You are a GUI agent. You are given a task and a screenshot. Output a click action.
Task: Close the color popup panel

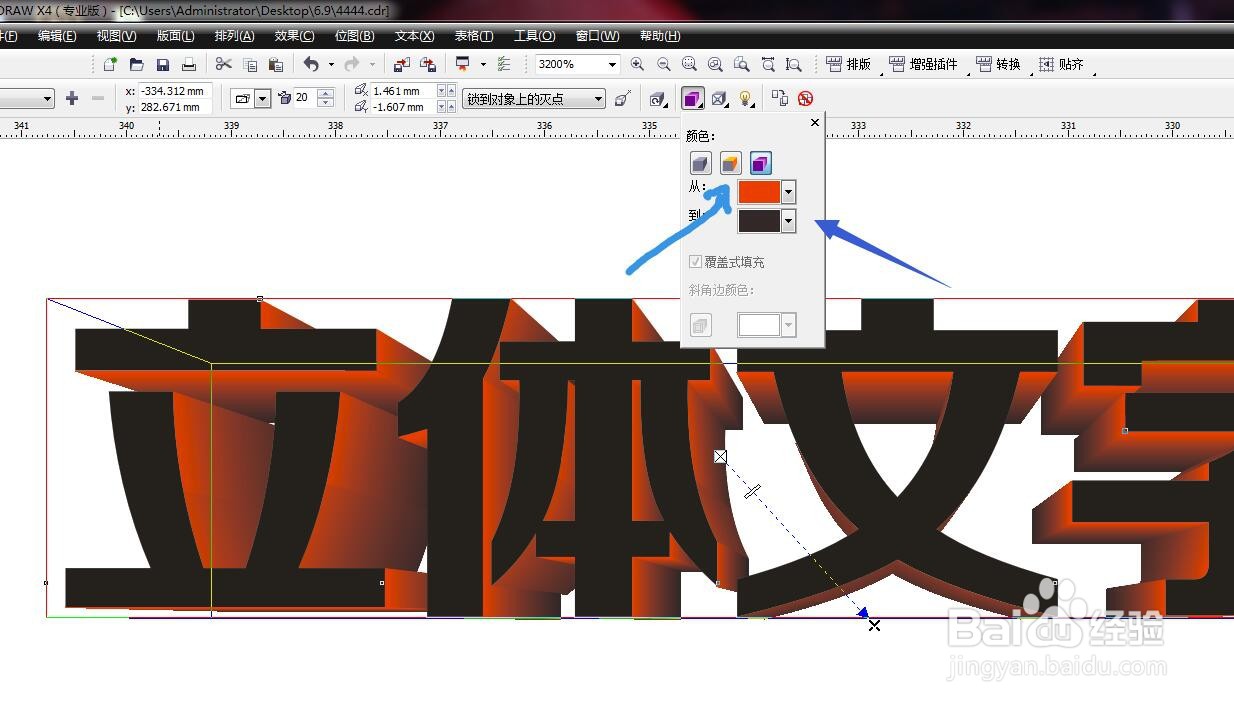[814, 122]
